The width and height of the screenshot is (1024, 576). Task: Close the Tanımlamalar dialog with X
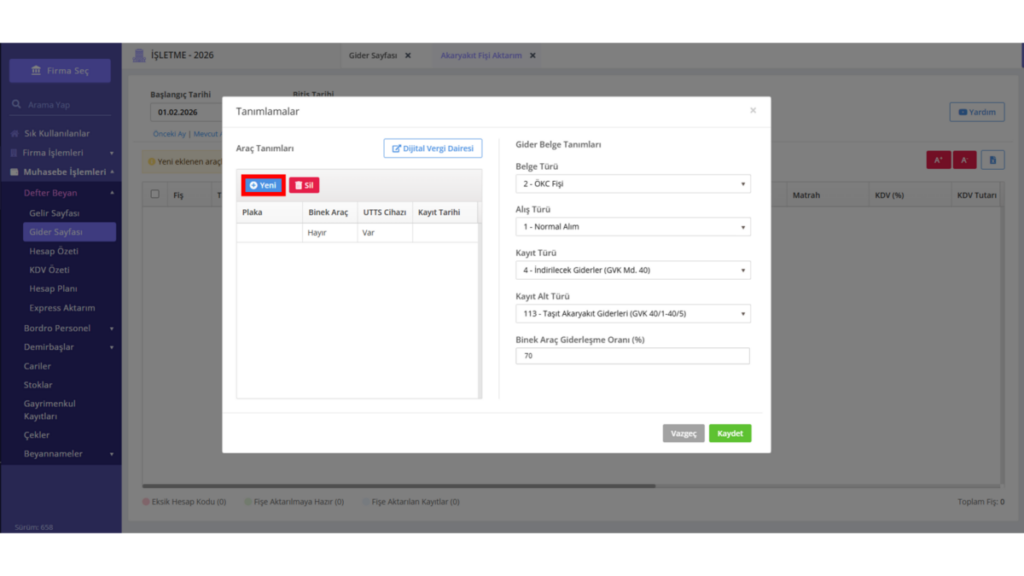tap(753, 110)
